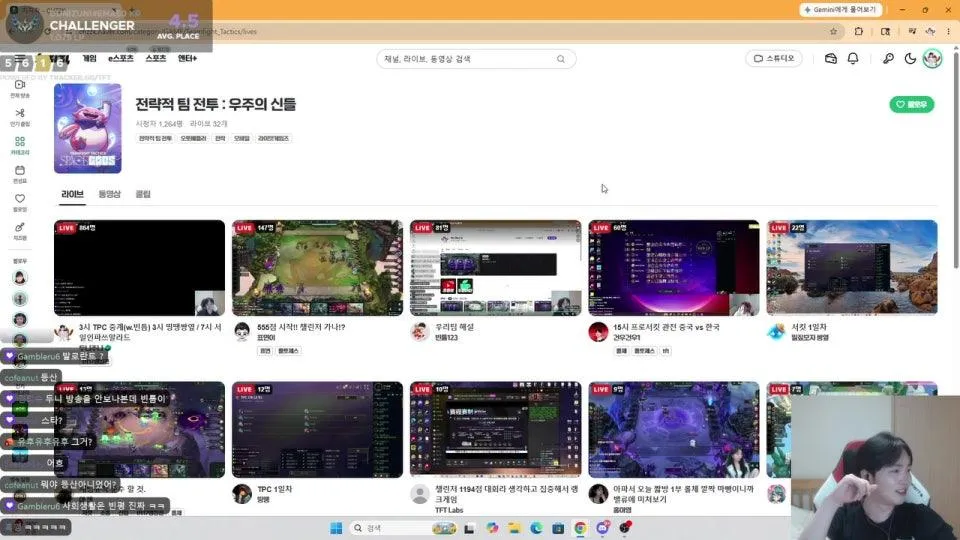This screenshot has width=960, height=540.
Task: Click first followed channel avatar in sidebar
Action: (20, 278)
